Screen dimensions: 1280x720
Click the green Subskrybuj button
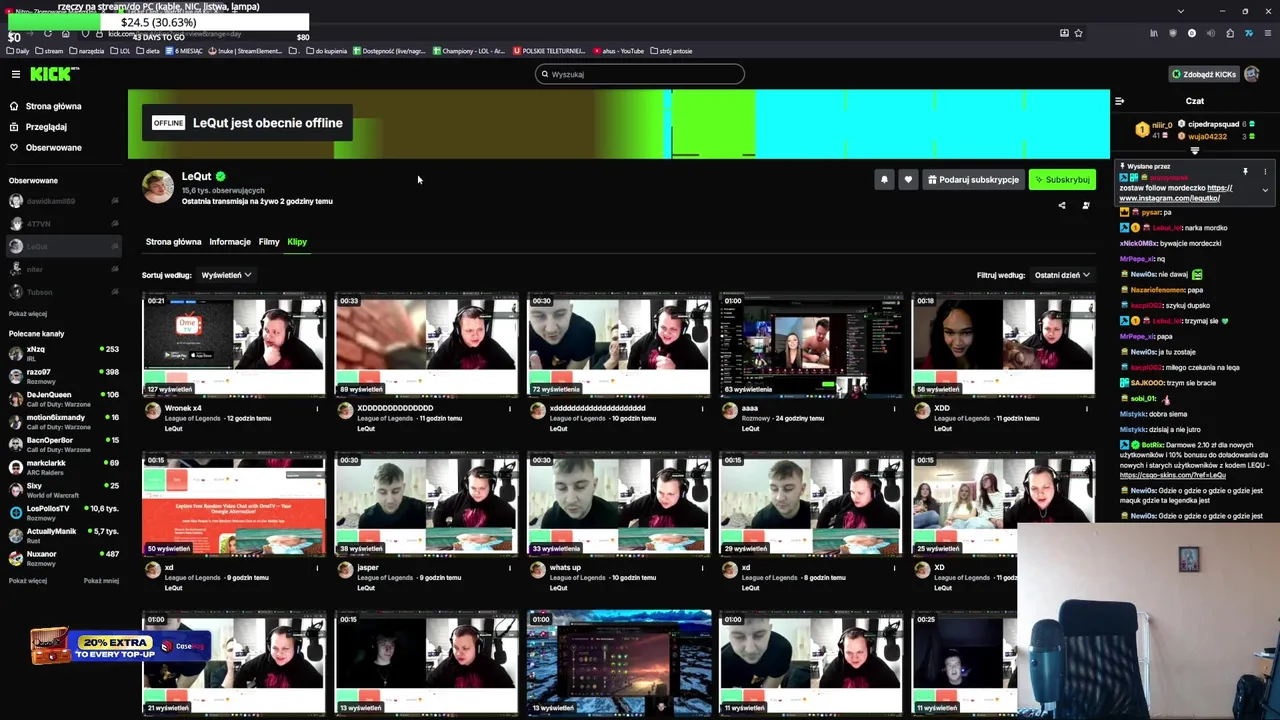click(1062, 180)
